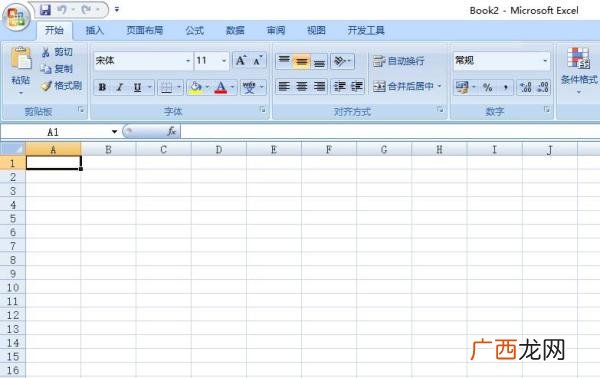Apply yellow fill color bucket

tap(196, 88)
